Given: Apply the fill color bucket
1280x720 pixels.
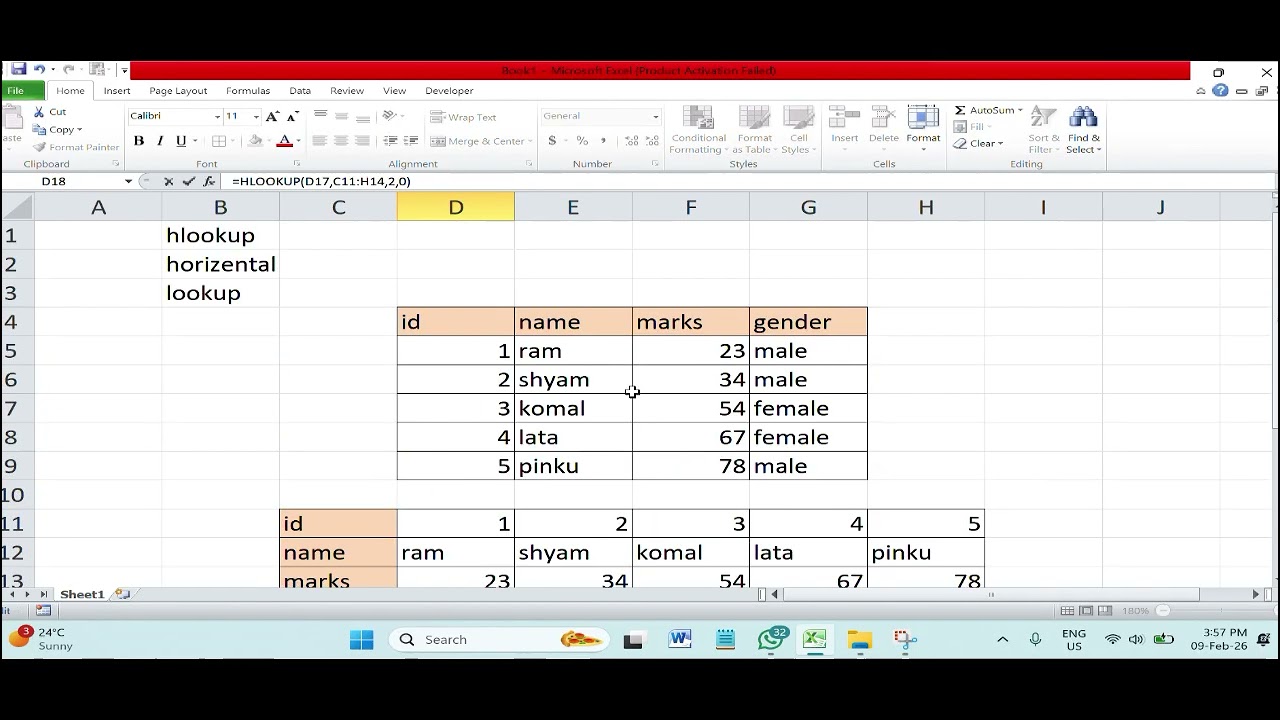Looking at the screenshot, I should (255, 141).
